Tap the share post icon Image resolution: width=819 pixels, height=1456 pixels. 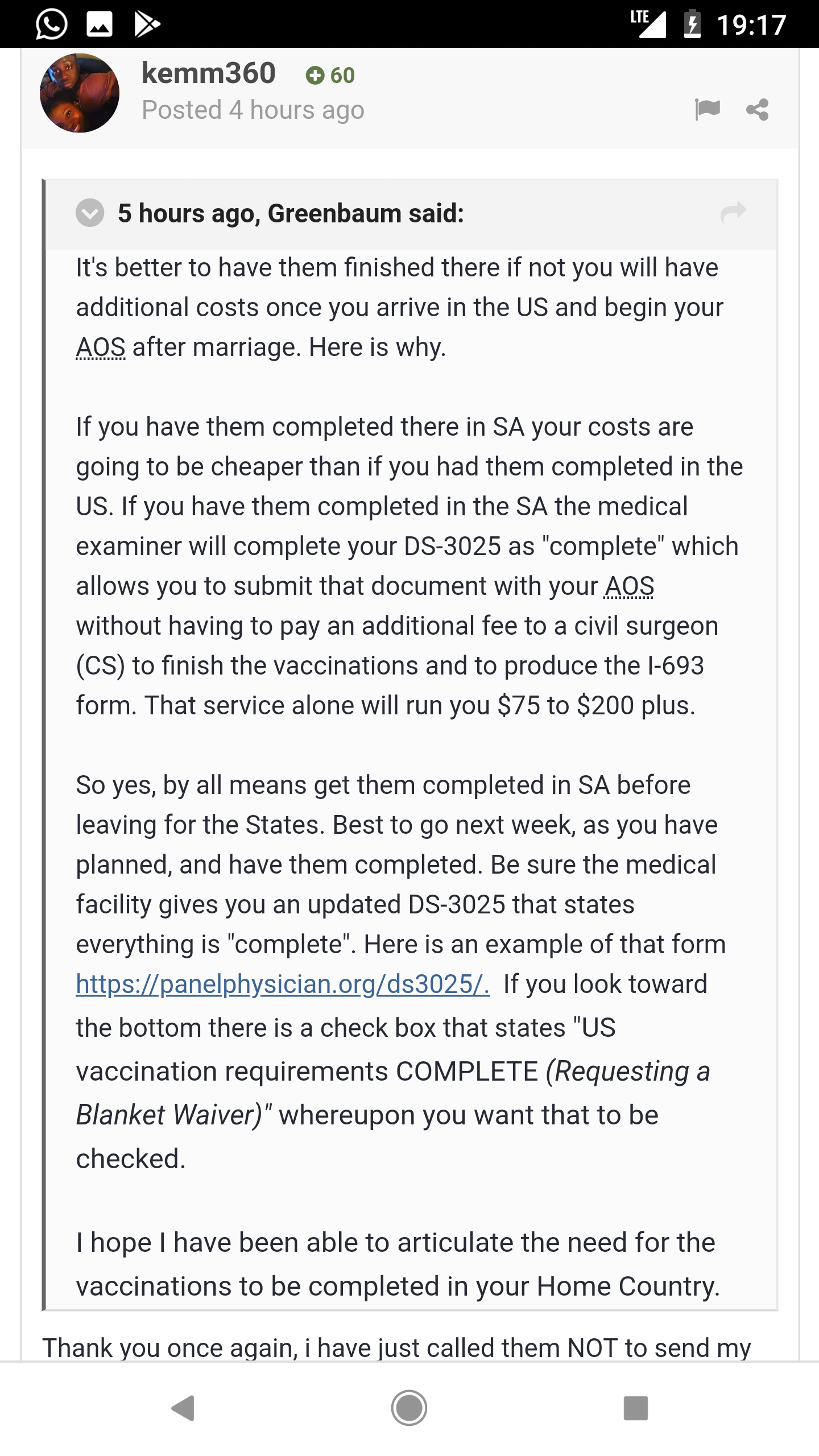click(758, 109)
